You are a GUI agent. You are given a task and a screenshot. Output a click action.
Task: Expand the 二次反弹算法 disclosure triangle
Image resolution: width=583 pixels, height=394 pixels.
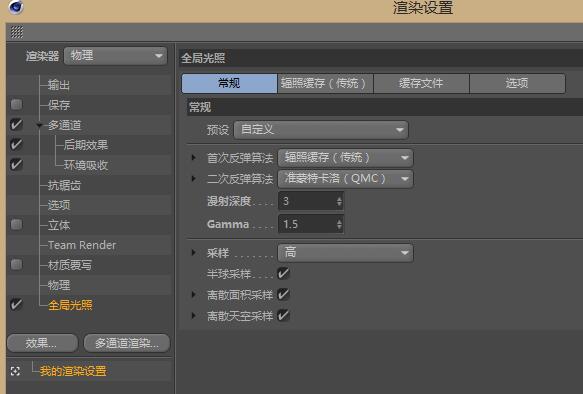coord(194,178)
